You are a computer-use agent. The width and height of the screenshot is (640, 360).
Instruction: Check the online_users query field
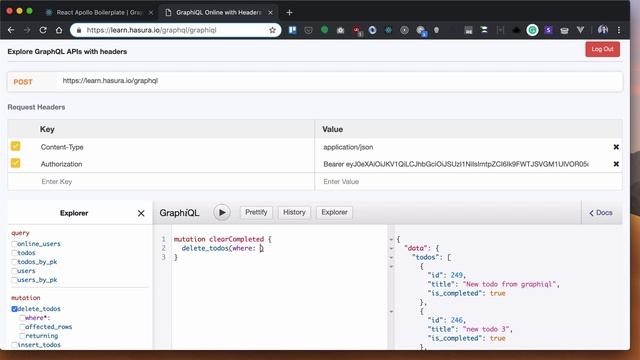tap(14, 244)
